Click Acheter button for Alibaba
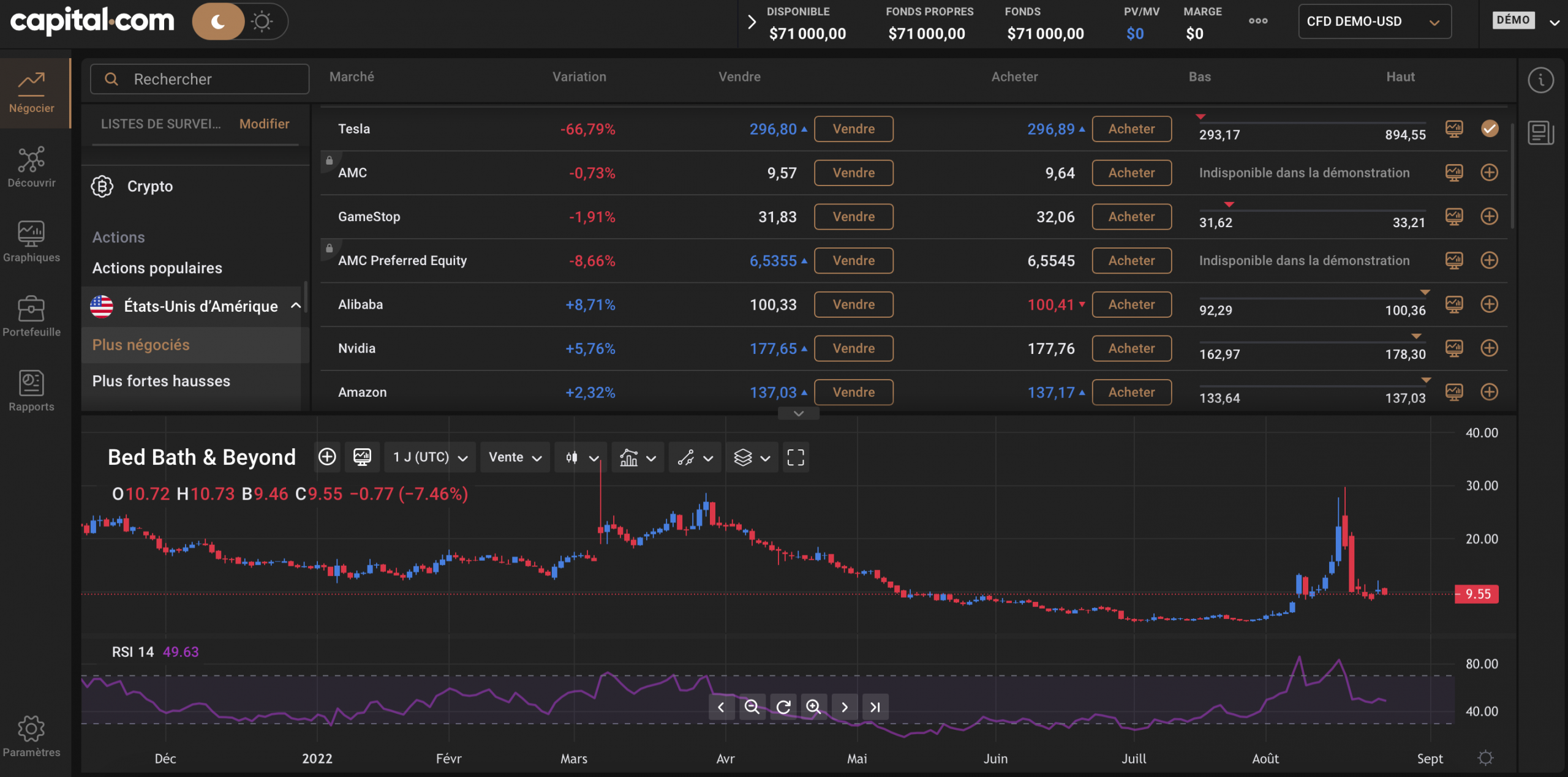This screenshot has height=777, width=1568. [x=1131, y=304]
